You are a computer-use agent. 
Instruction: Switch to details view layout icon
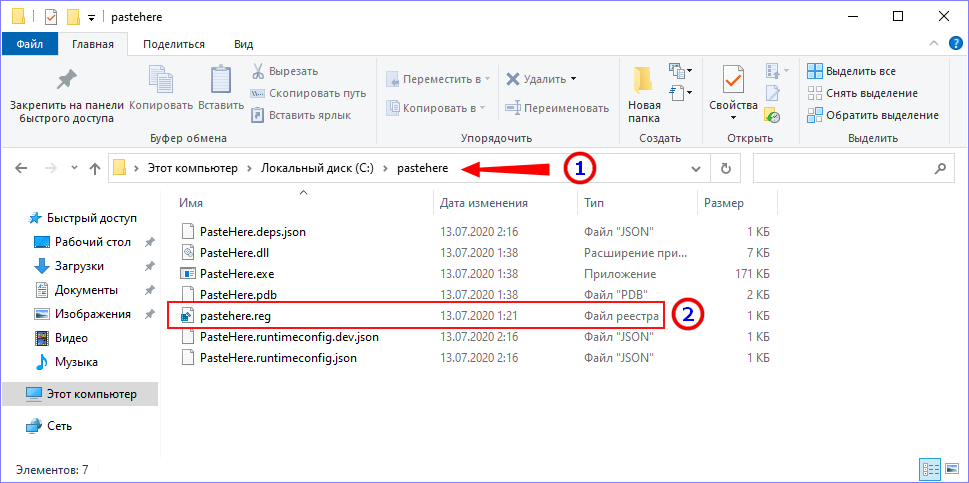(930, 468)
